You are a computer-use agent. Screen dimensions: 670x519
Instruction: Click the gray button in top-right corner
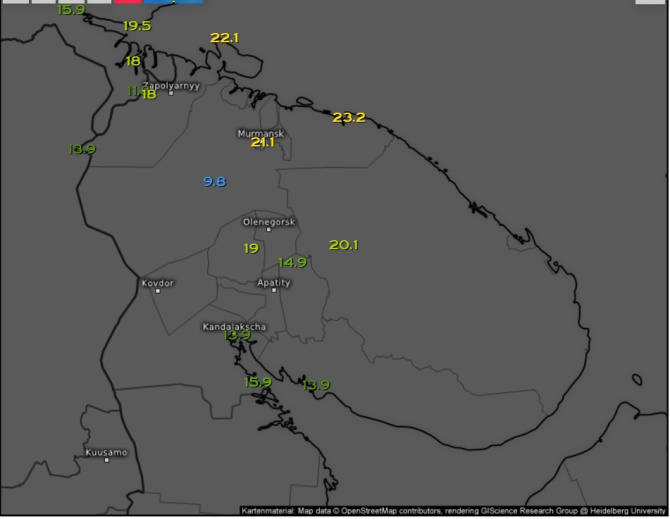[650, 2]
